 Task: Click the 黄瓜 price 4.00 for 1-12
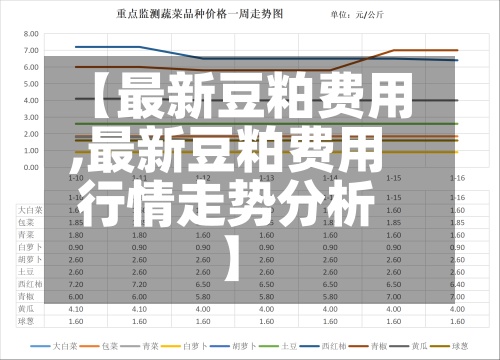(x=203, y=309)
